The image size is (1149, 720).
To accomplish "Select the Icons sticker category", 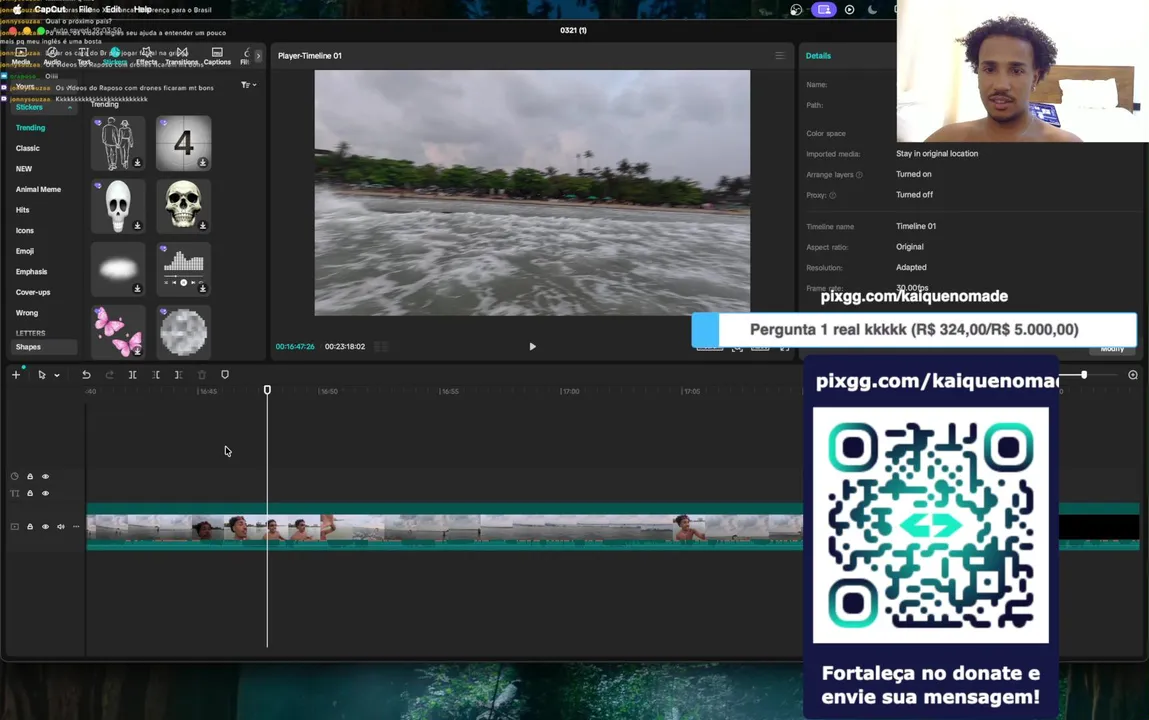I will coord(25,230).
